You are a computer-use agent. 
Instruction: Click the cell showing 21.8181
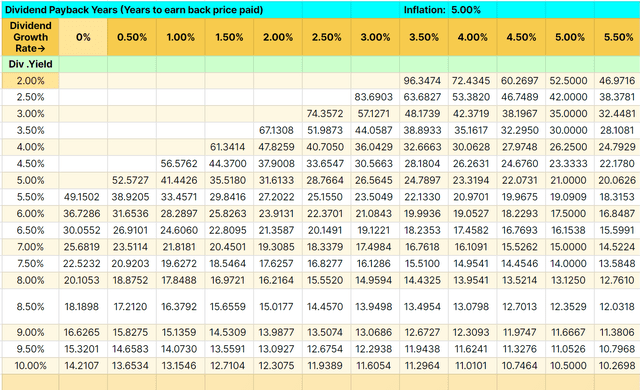180,247
